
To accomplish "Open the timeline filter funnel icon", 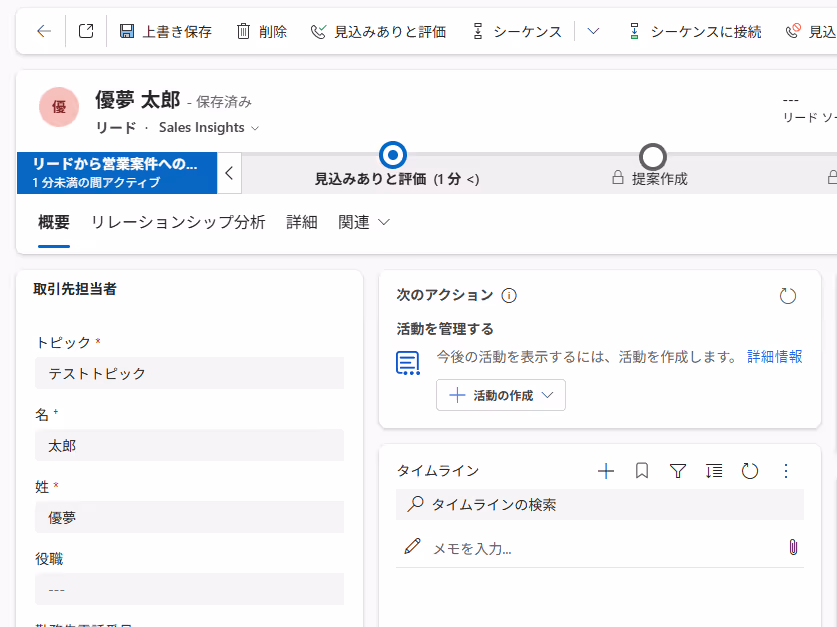I will 678,471.
